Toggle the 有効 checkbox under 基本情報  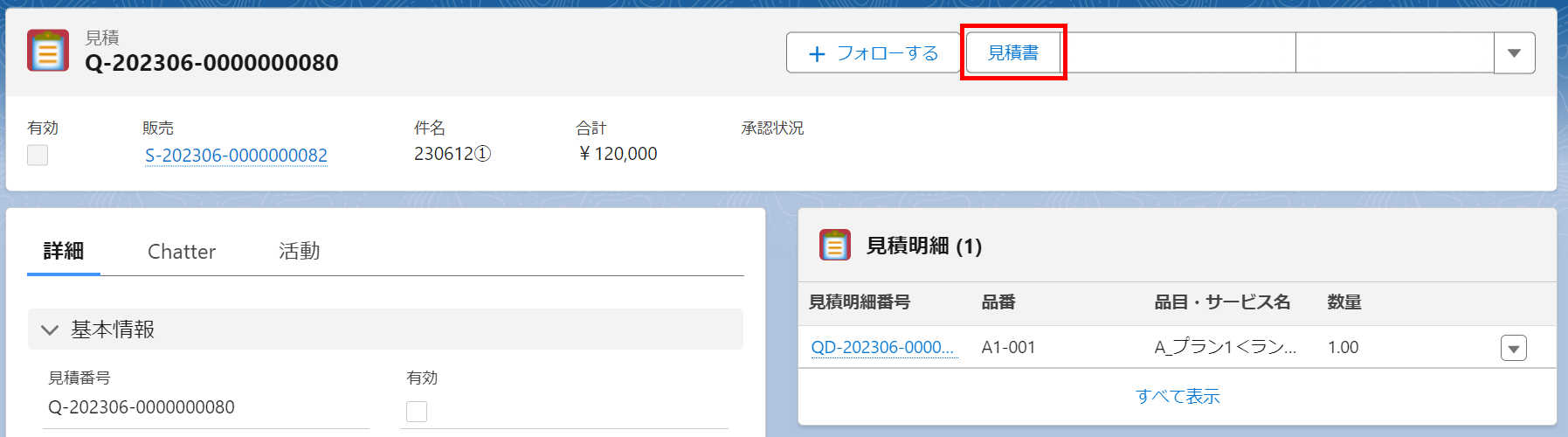click(x=417, y=411)
